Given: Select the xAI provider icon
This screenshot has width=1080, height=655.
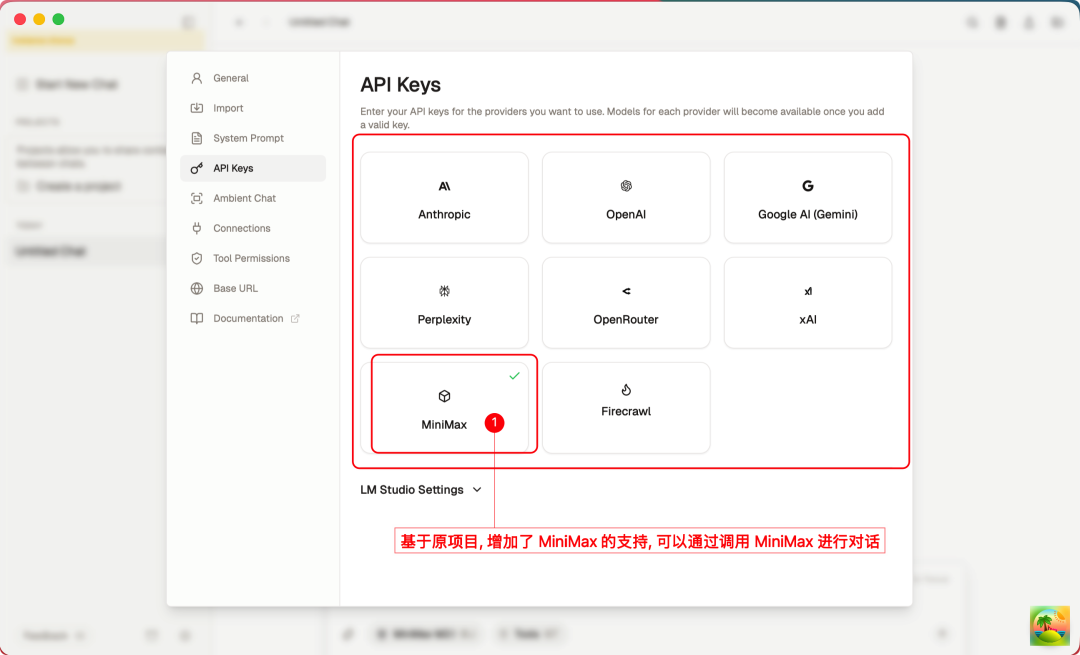Looking at the screenshot, I should pyautogui.click(x=808, y=291).
